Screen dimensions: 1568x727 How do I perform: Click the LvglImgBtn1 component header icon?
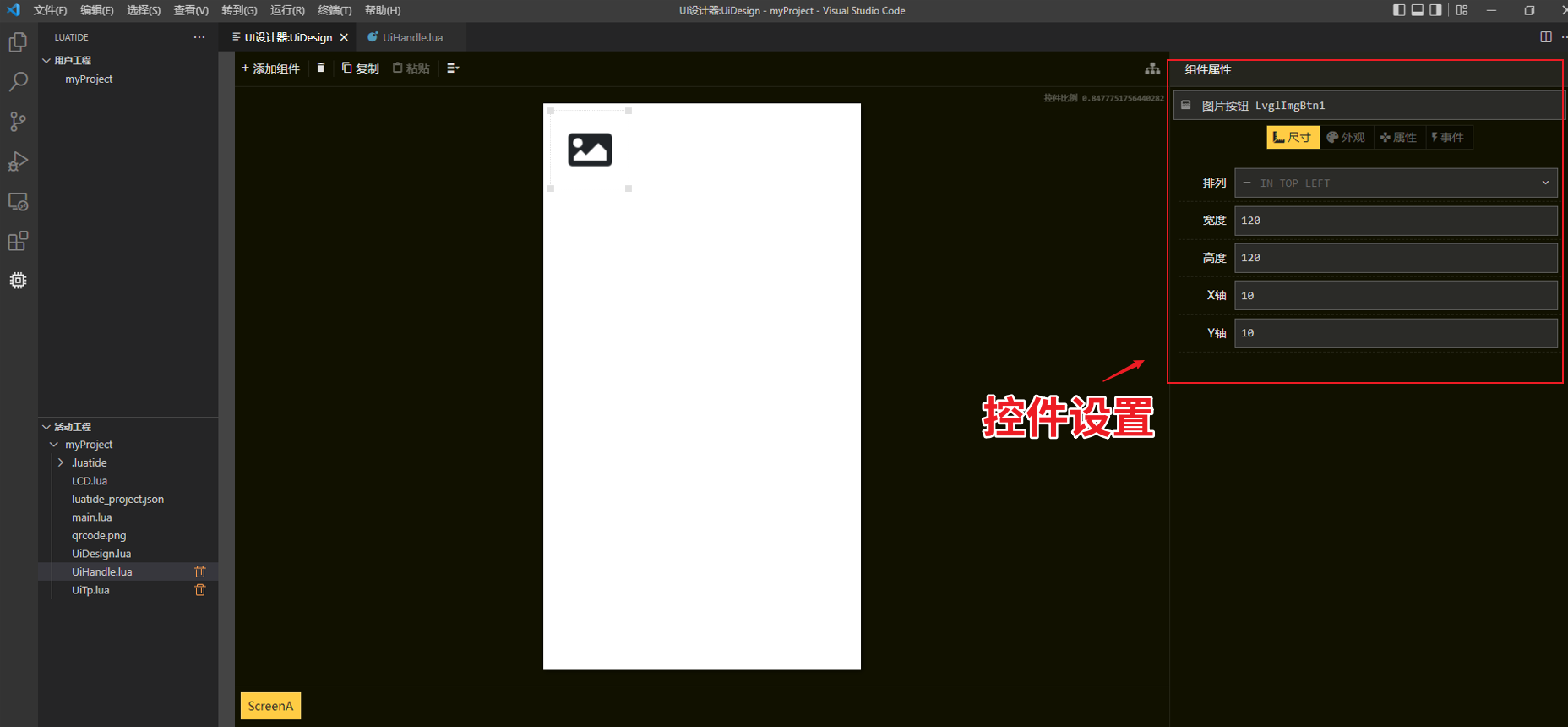(1186, 105)
